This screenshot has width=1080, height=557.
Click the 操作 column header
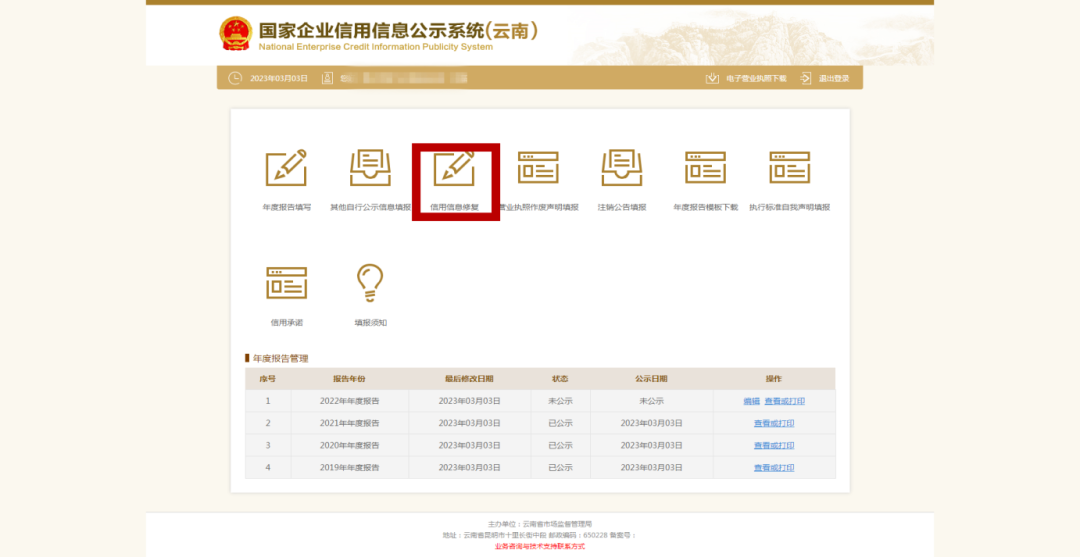[774, 379]
